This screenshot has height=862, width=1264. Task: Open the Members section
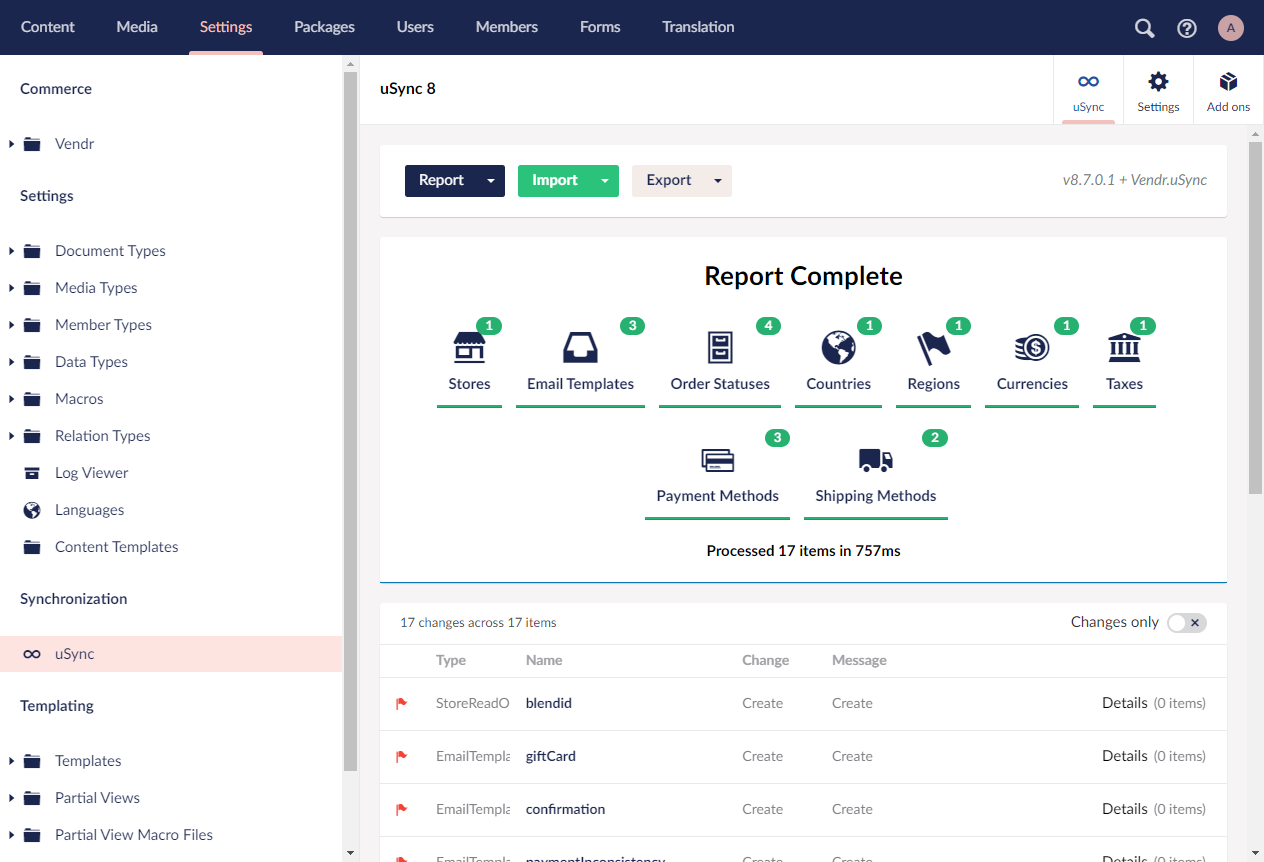coord(507,27)
